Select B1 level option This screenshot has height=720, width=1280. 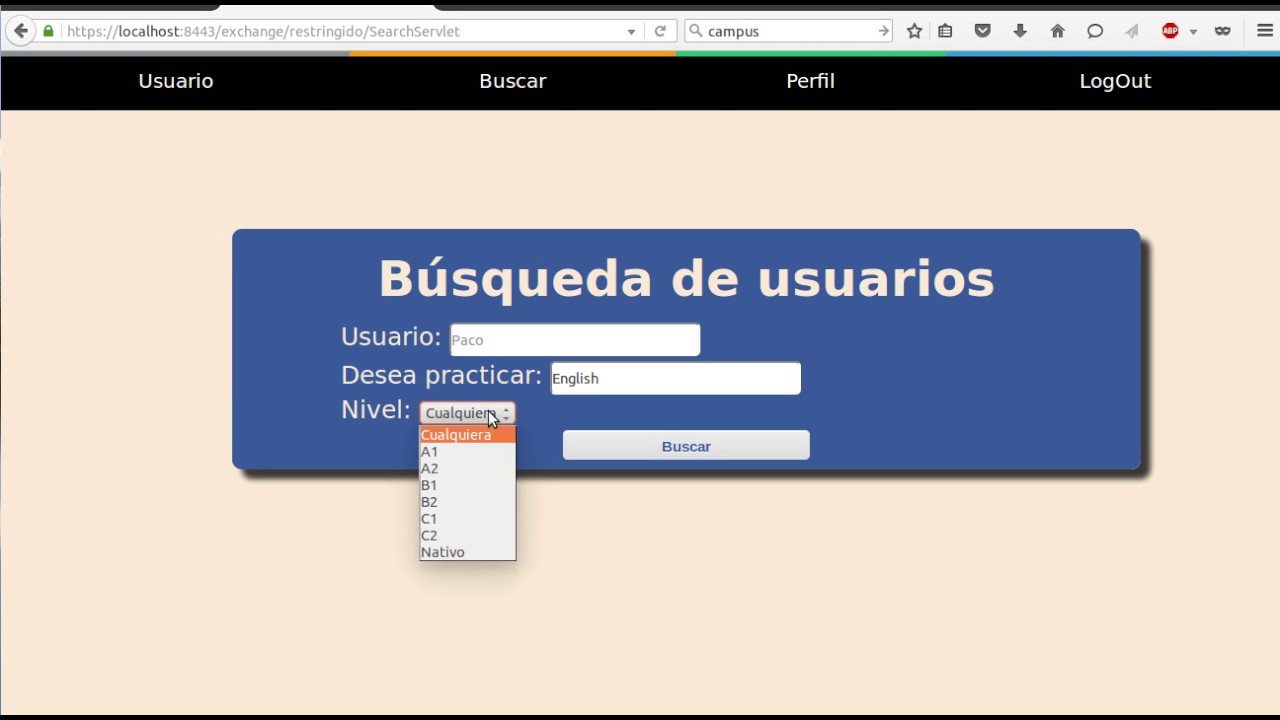[x=467, y=485]
